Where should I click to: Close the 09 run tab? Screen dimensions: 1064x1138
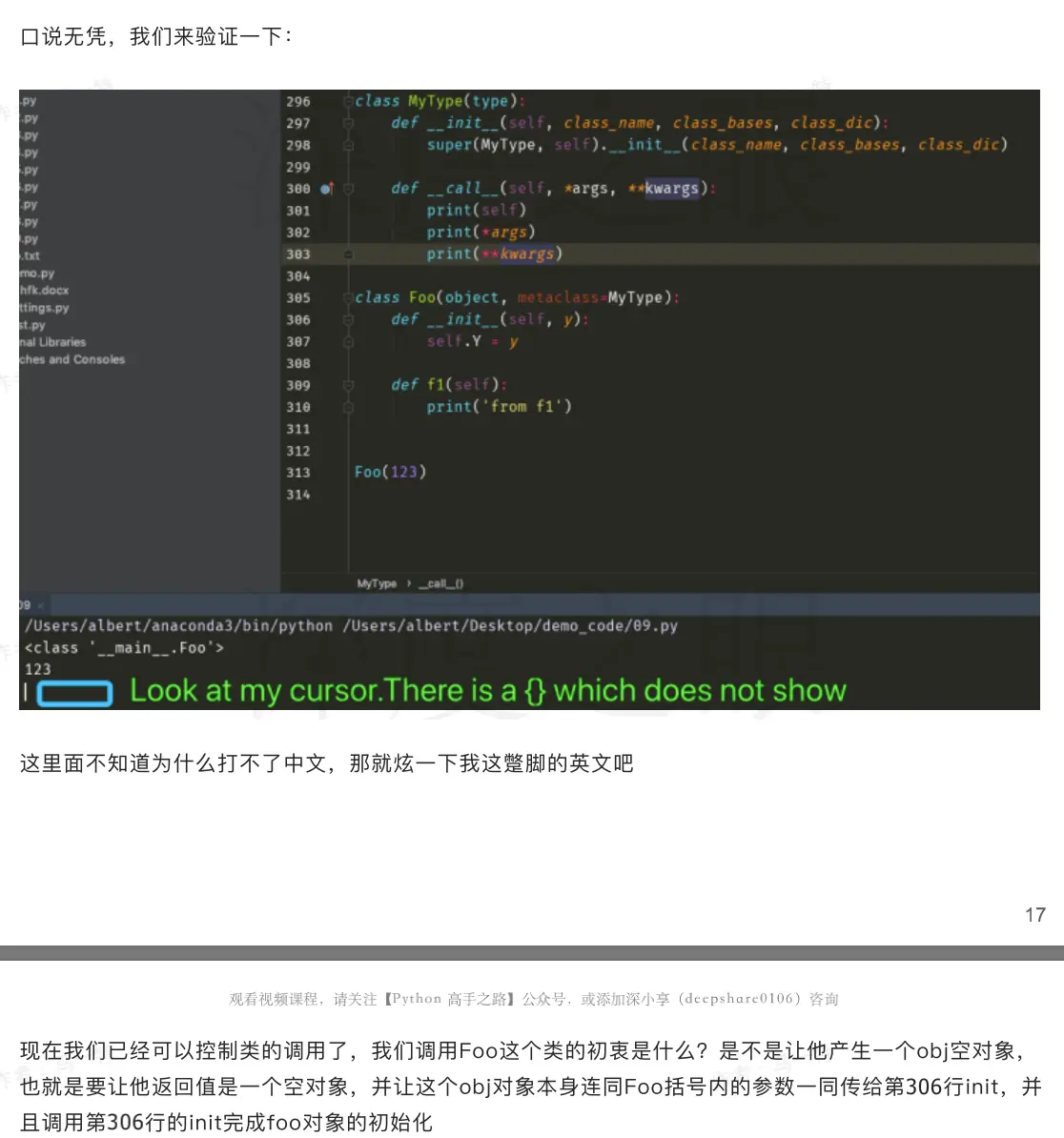pyautogui.click(x=41, y=604)
